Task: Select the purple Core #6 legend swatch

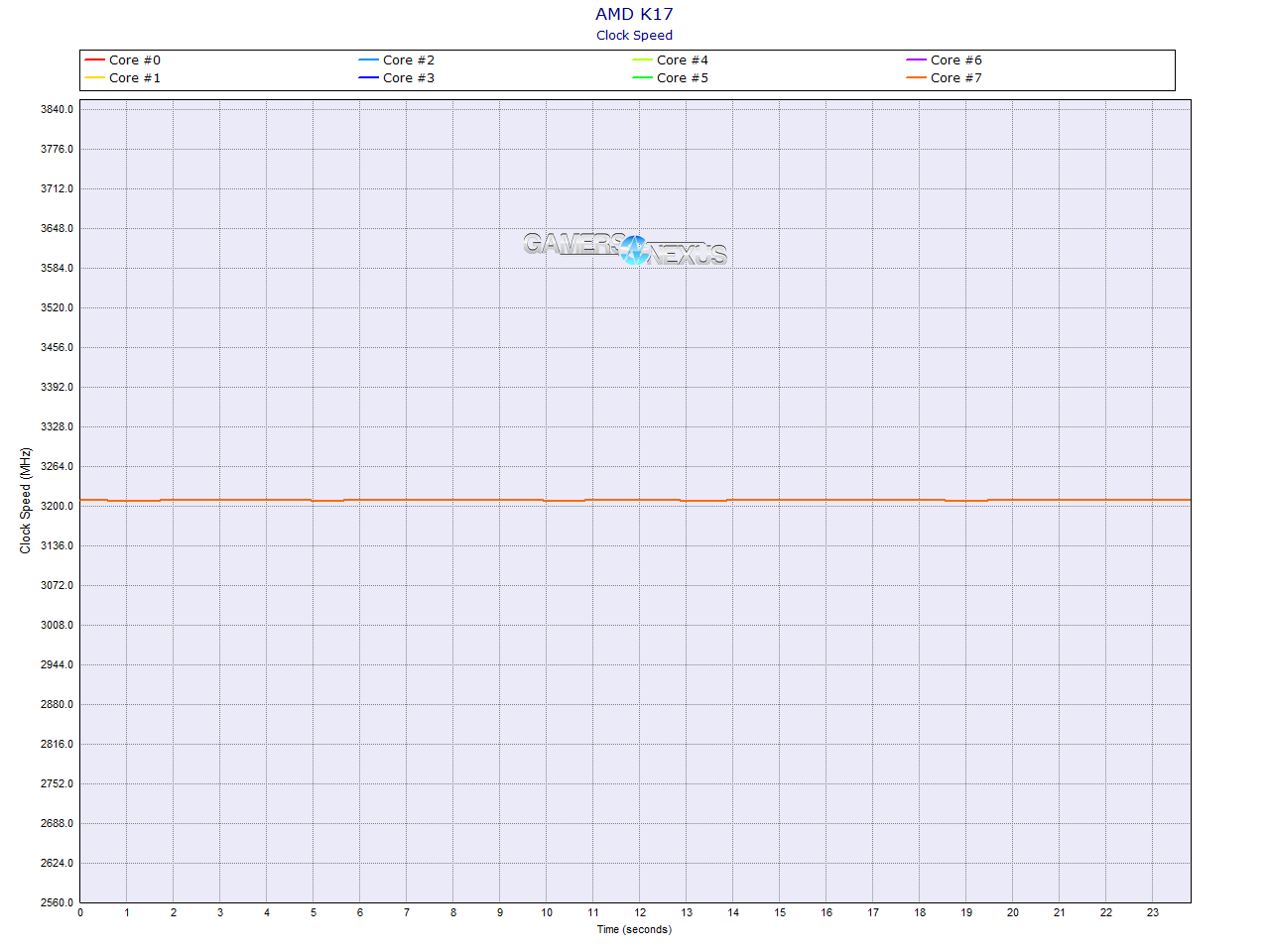Action: coord(917,60)
